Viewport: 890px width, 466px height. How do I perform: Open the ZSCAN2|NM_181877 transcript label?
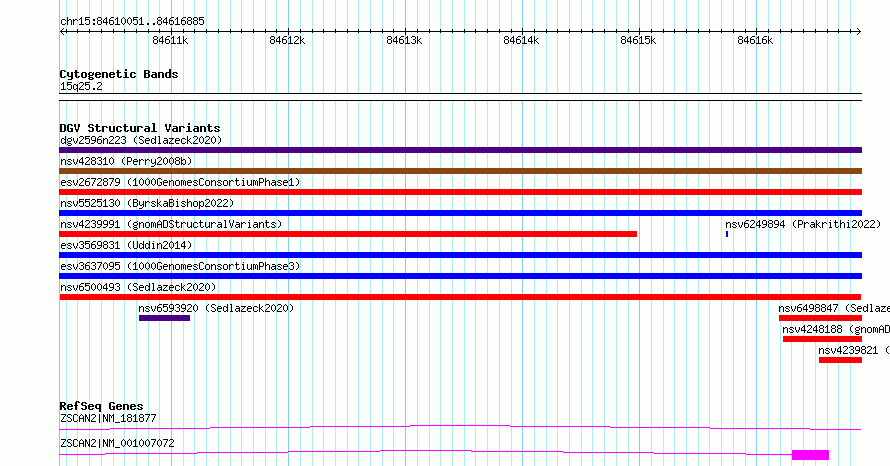tap(108, 418)
